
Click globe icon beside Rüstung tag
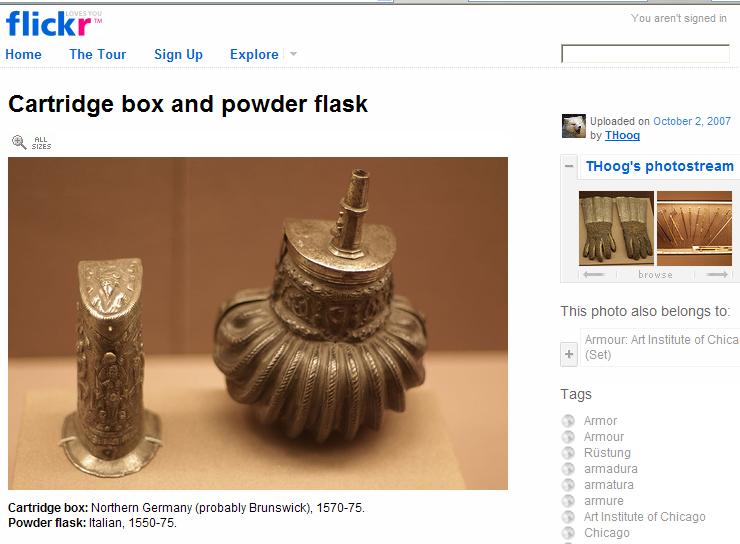coord(568,452)
